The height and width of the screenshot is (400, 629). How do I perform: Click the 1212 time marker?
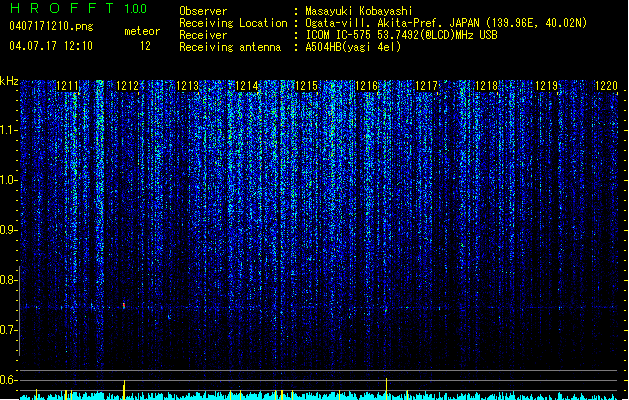[x=127, y=86]
